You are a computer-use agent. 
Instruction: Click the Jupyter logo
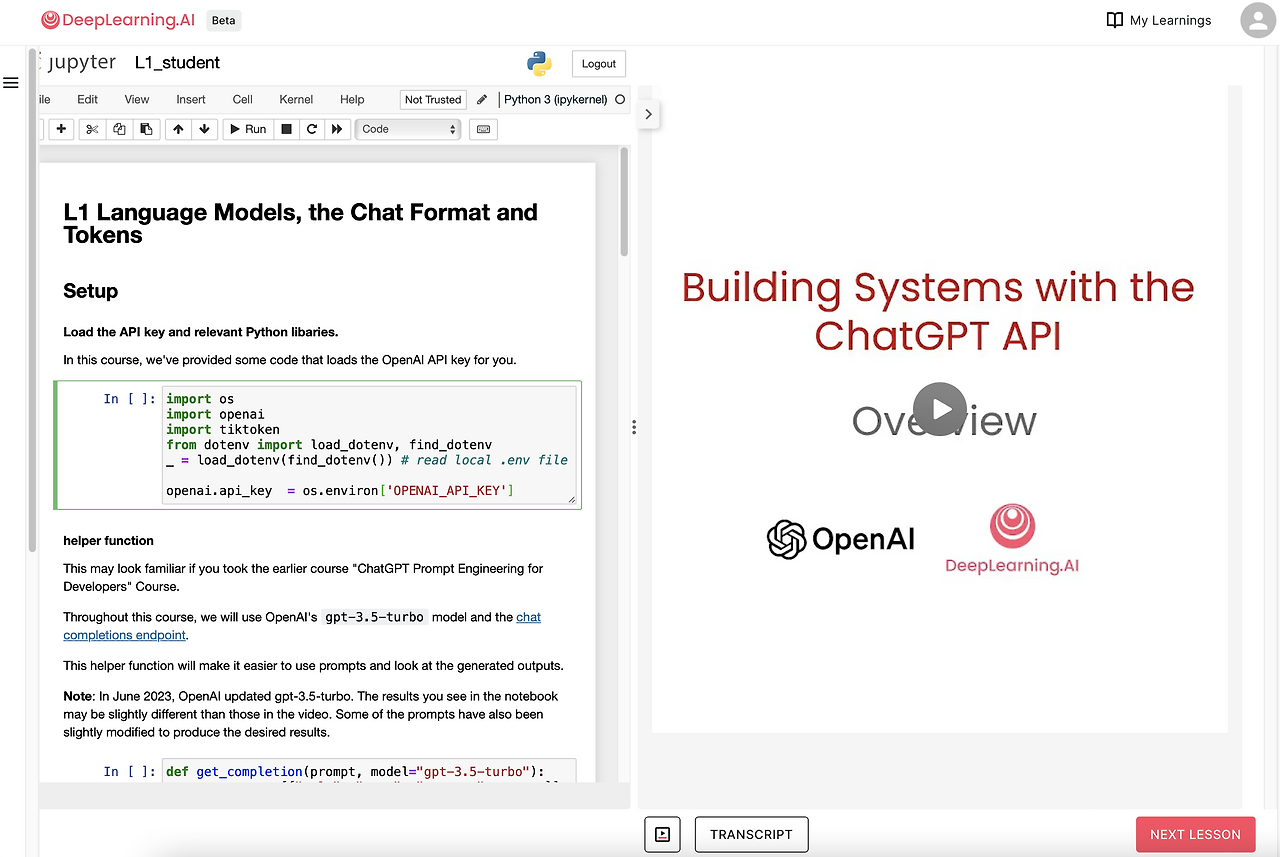(x=78, y=62)
